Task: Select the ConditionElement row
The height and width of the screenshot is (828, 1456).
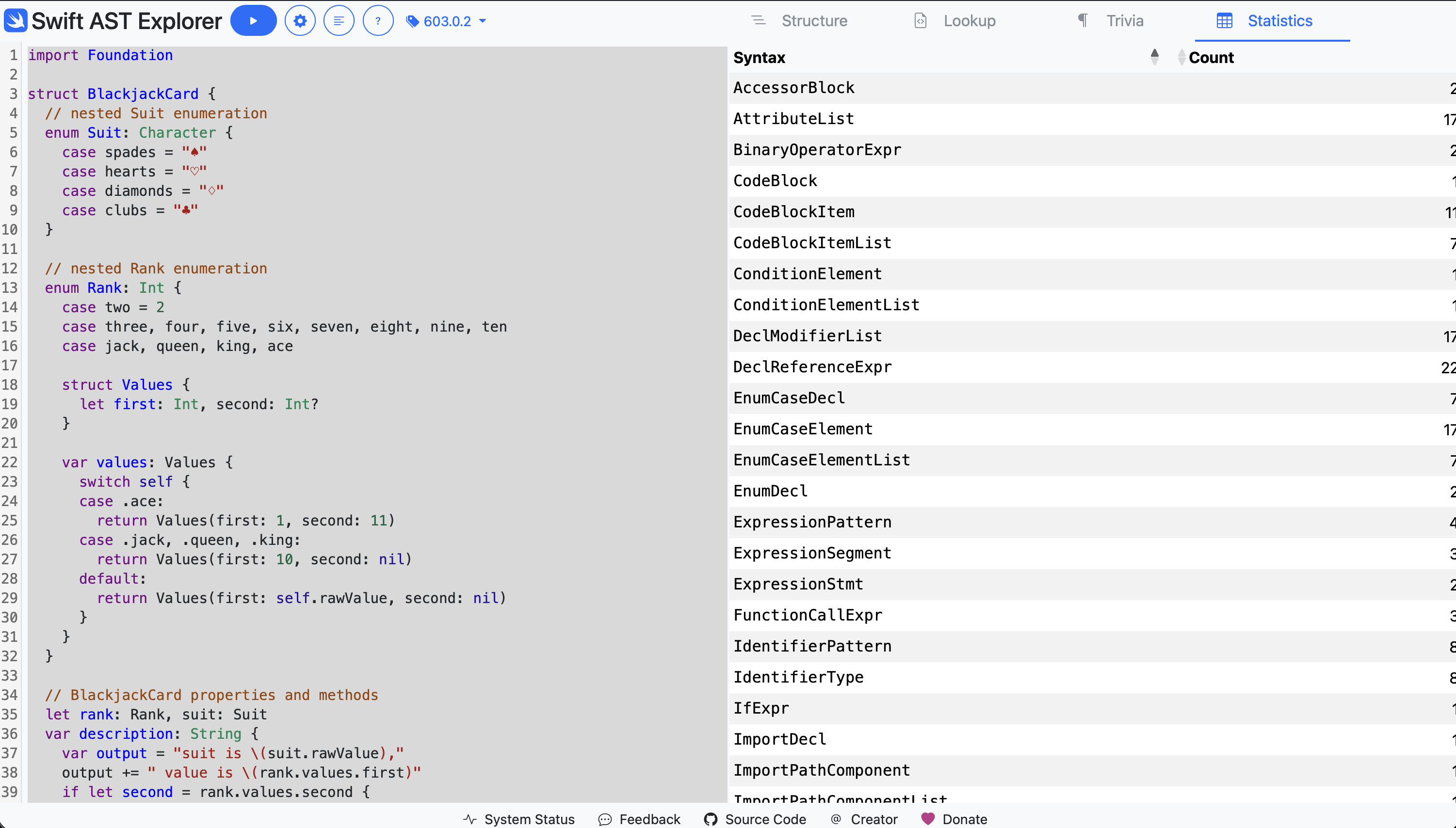Action: 1092,274
